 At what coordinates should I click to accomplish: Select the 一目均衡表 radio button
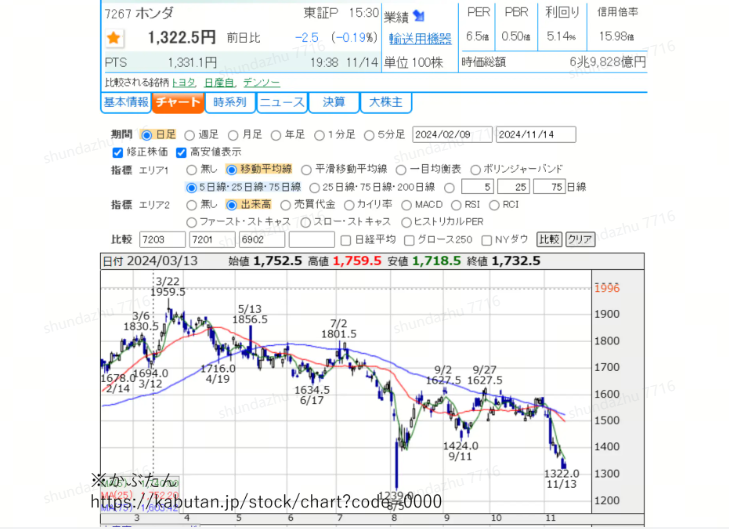click(401, 170)
